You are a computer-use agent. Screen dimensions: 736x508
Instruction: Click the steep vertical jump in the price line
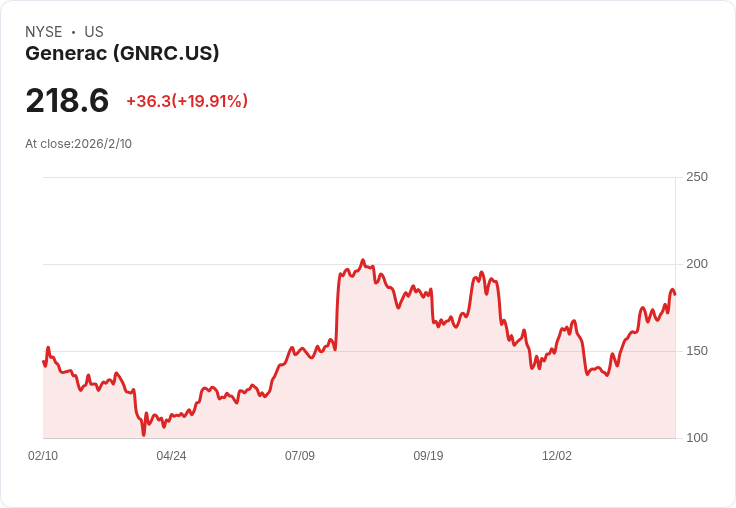click(338, 310)
